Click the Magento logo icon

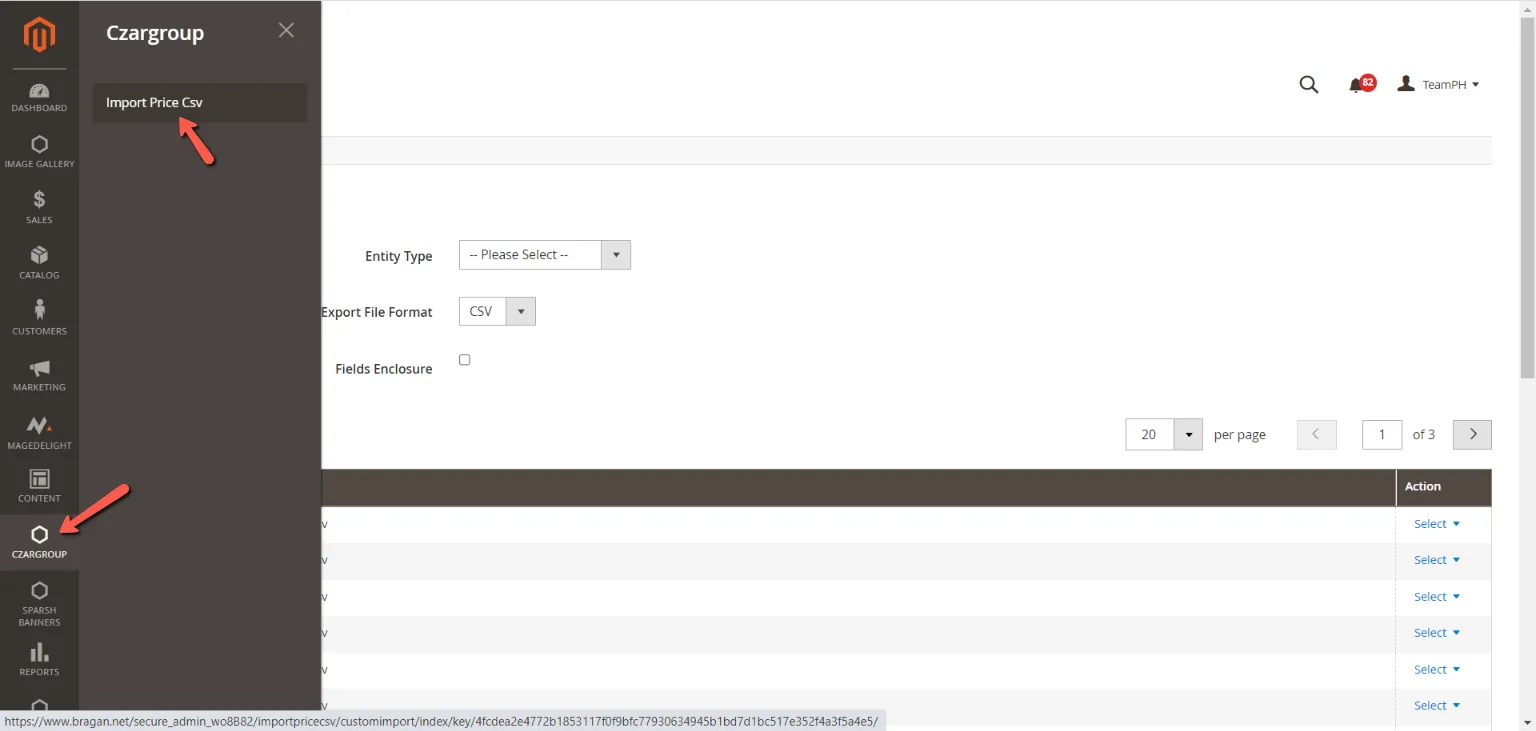[39, 36]
